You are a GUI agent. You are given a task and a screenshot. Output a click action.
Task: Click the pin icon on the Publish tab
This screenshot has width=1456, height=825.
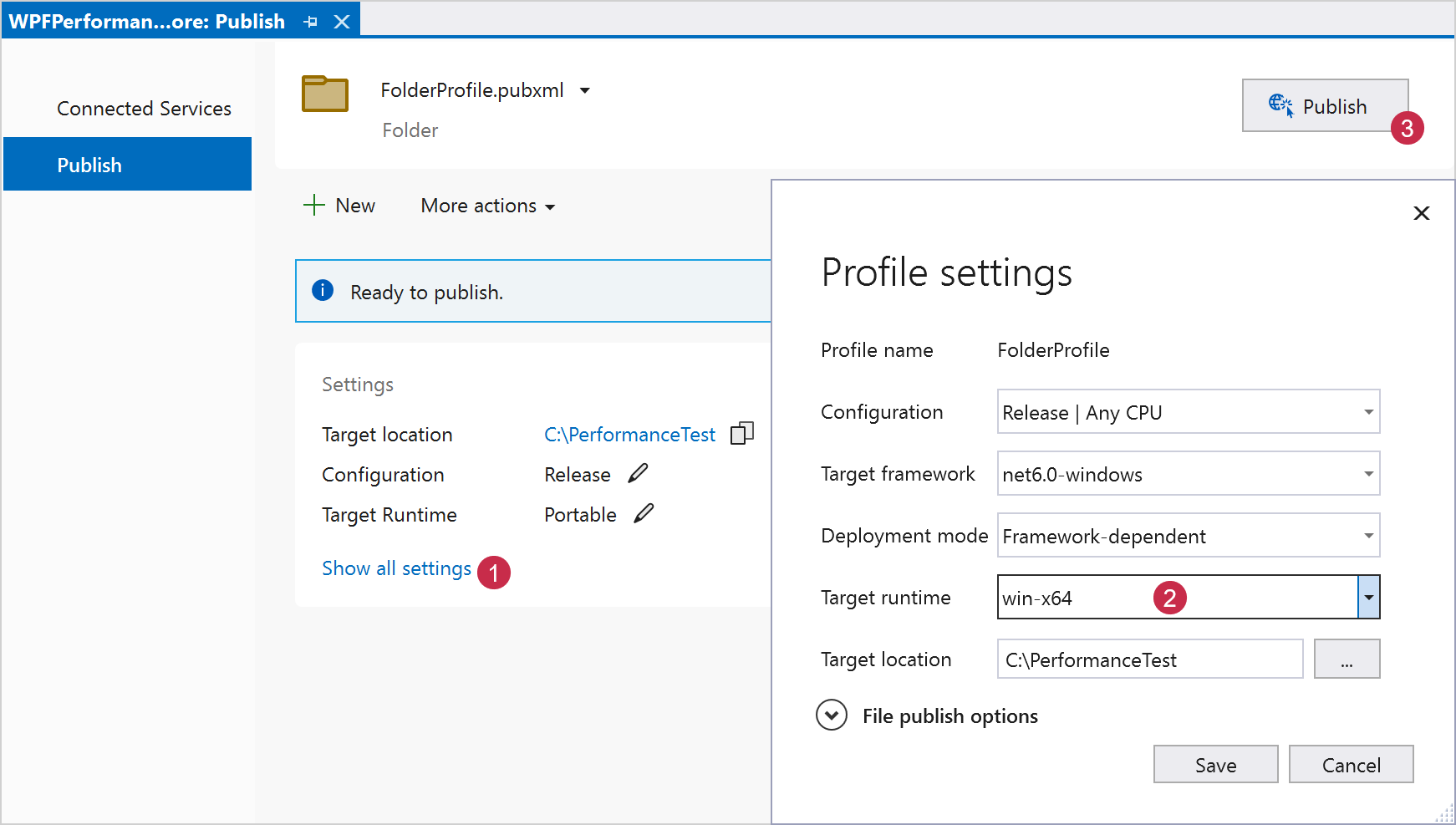[x=311, y=22]
